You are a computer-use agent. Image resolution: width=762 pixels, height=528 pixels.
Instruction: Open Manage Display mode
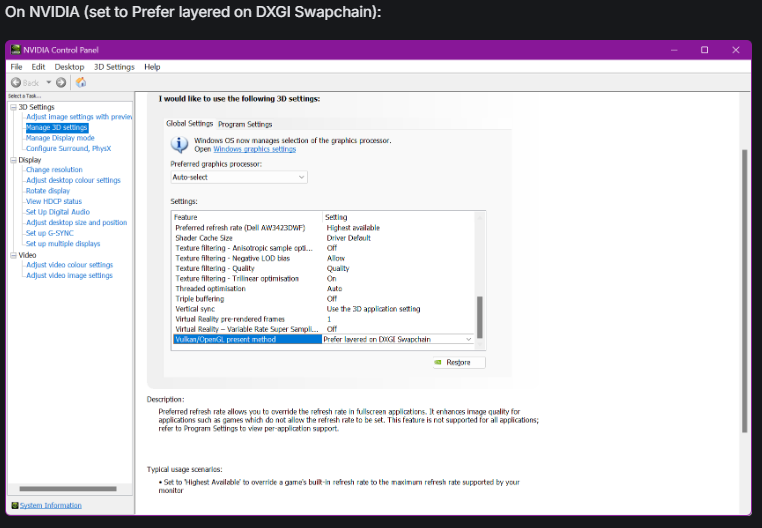pos(60,138)
